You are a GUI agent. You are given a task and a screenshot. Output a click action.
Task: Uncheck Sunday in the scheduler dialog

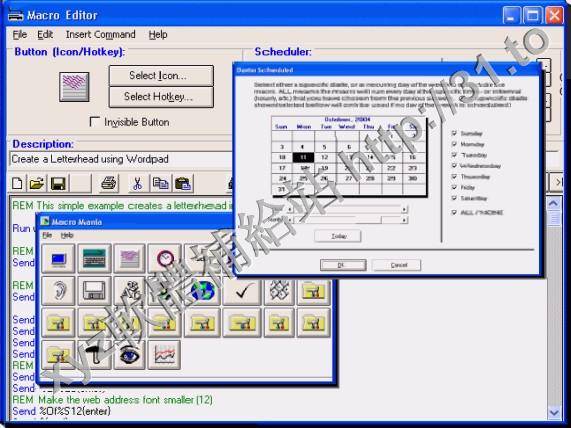click(x=454, y=133)
